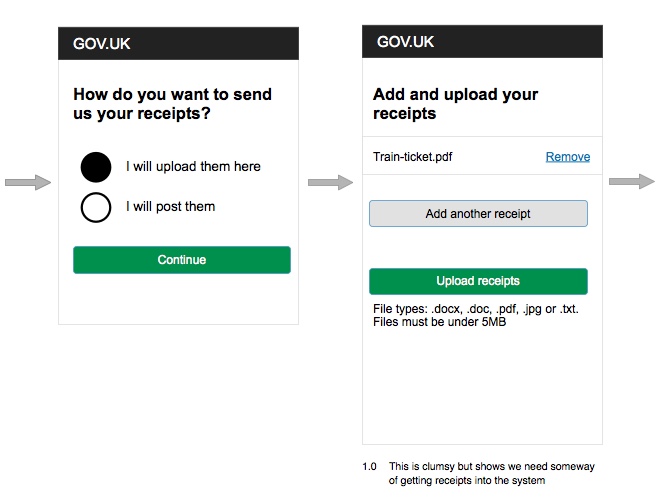This screenshot has width=662, height=504.
Task: Click the grey arrow between the two screens
Action: click(x=330, y=182)
